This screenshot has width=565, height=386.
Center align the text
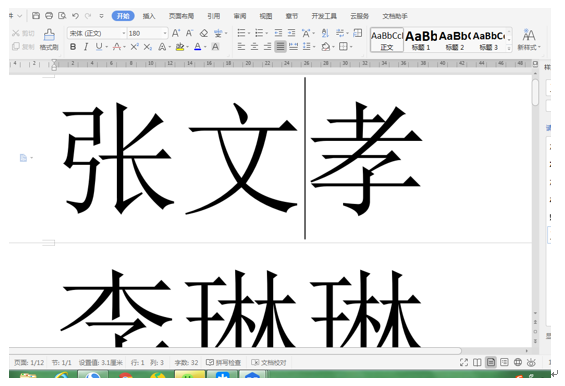click(x=254, y=46)
